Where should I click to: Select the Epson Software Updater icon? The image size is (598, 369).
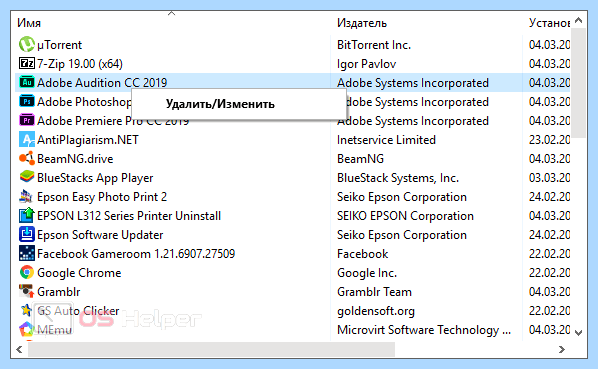pos(27,234)
